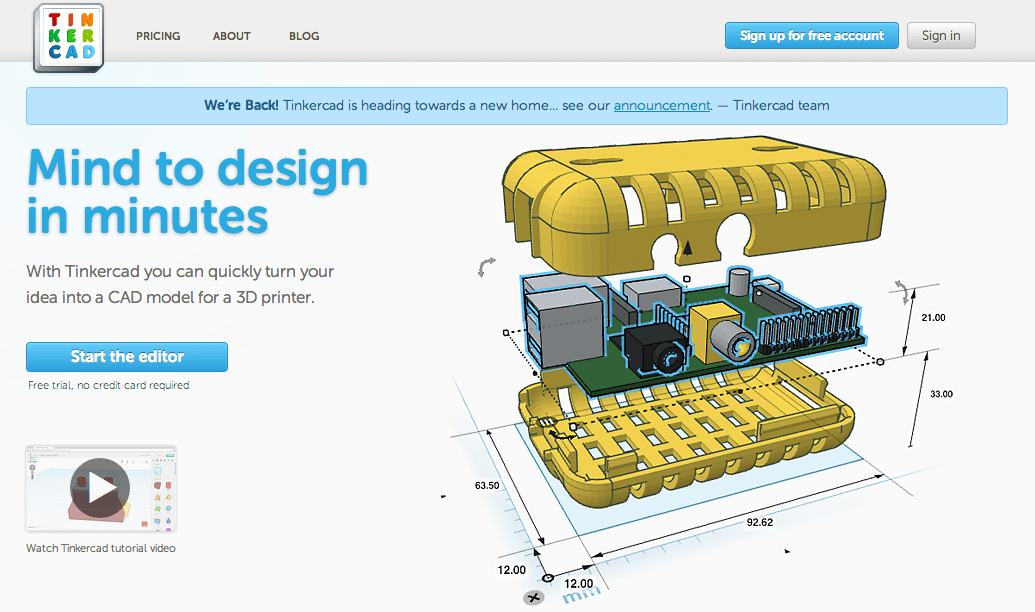The image size is (1035, 612).
Task: Click the curved rotate arrow left of the model
Action: 486,267
